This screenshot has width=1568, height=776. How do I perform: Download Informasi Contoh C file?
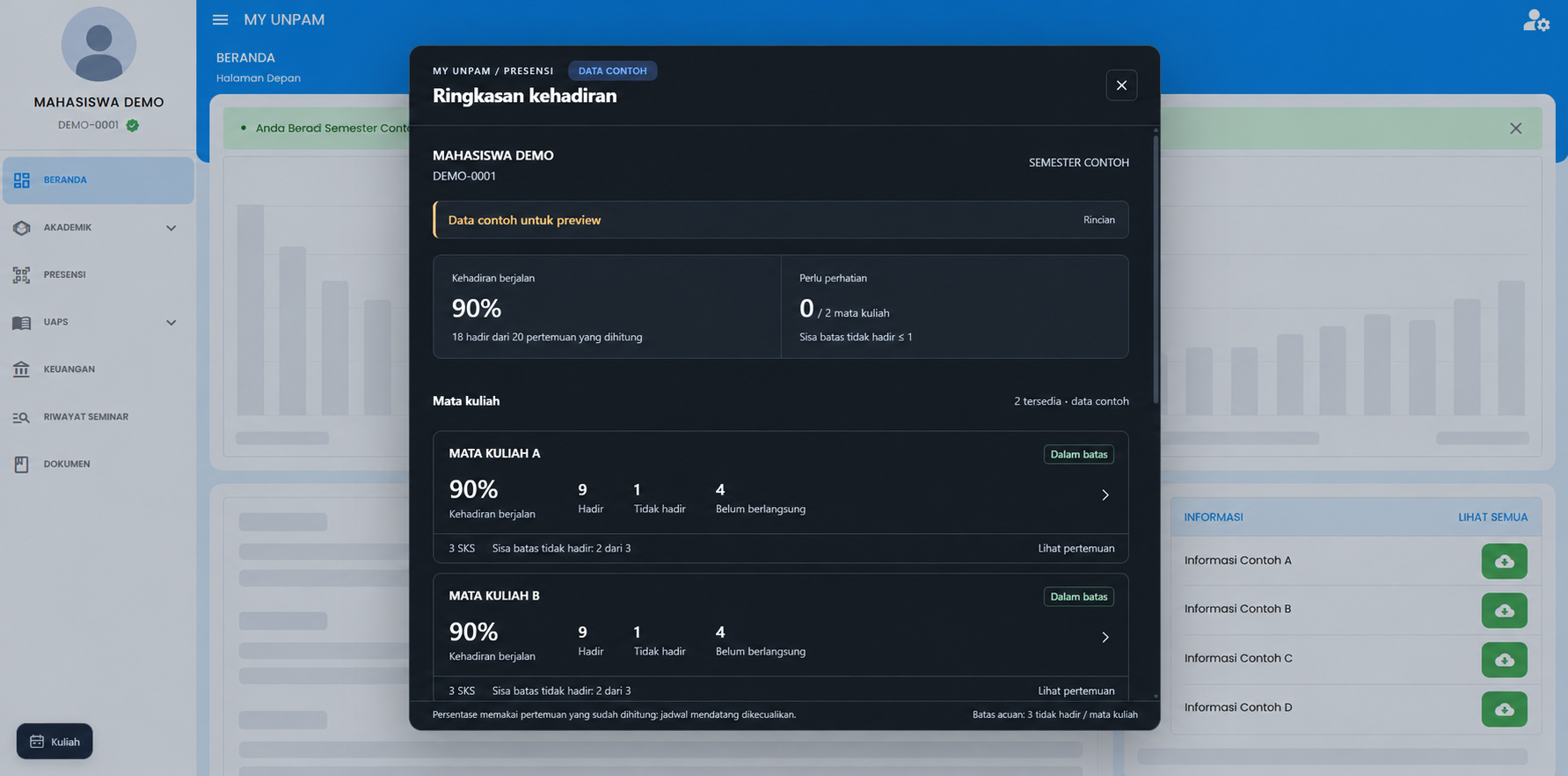[1504, 660]
